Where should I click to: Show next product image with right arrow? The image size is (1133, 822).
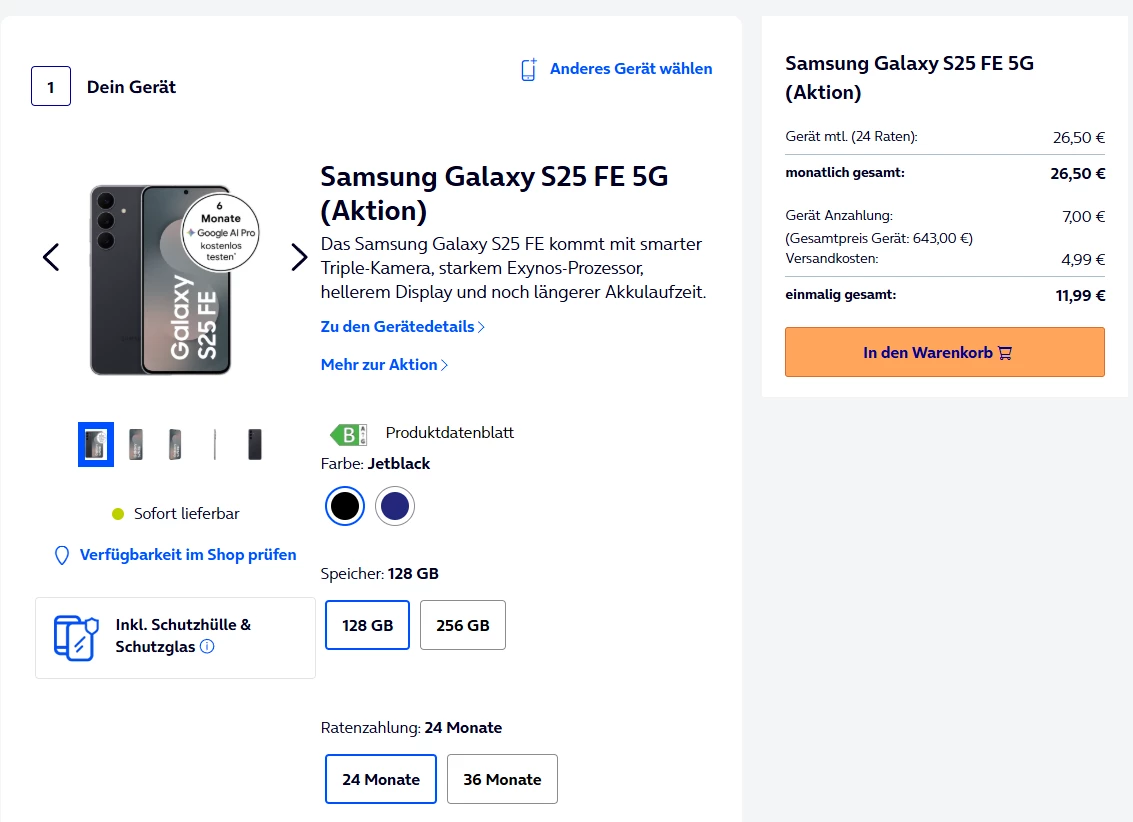pos(299,257)
